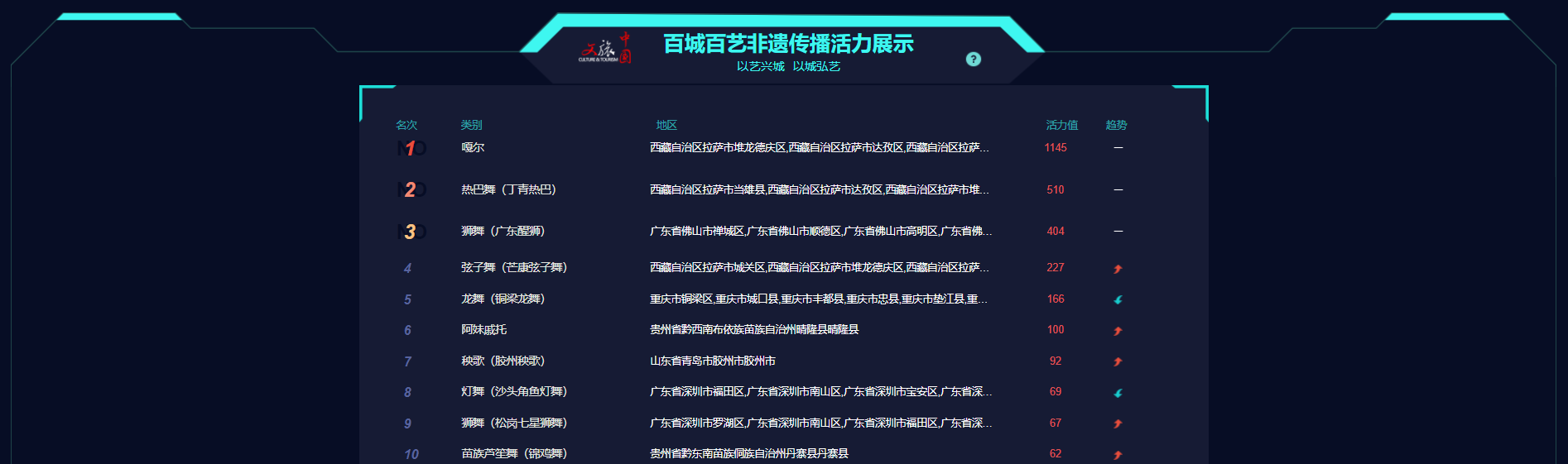The image size is (1568, 464).
Task: Click the up trend arrow for 阿妹戚托
Action: click(1118, 331)
